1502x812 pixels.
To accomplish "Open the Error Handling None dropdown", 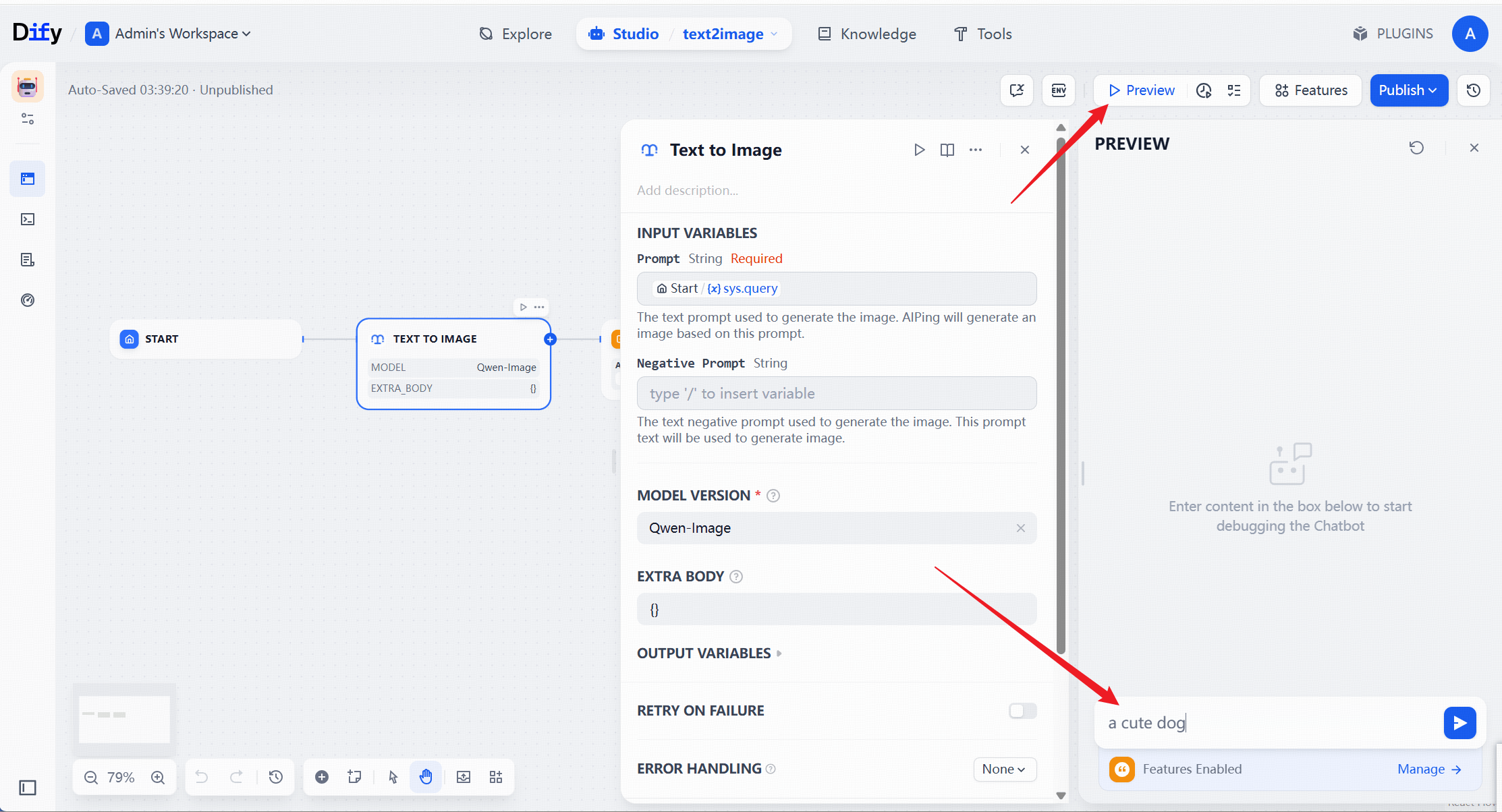I will [x=1004, y=769].
